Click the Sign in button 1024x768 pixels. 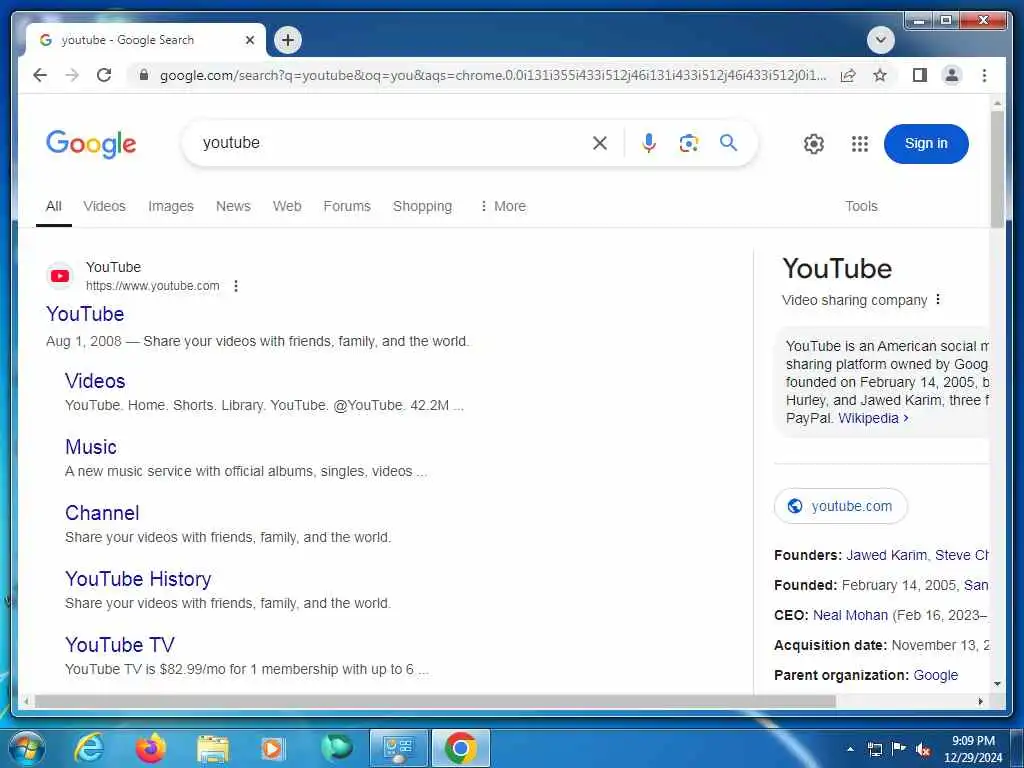[925, 144]
